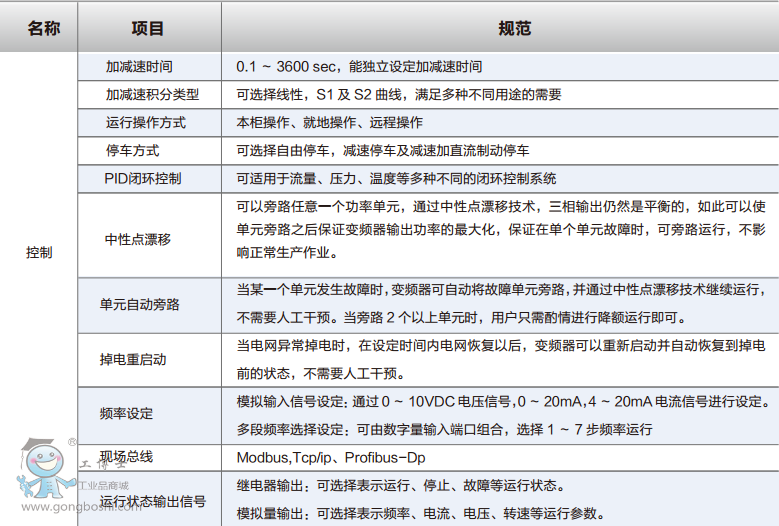Select the 中性点漂移 row label
Image resolution: width=779 pixels, height=526 pixels.
138,240
